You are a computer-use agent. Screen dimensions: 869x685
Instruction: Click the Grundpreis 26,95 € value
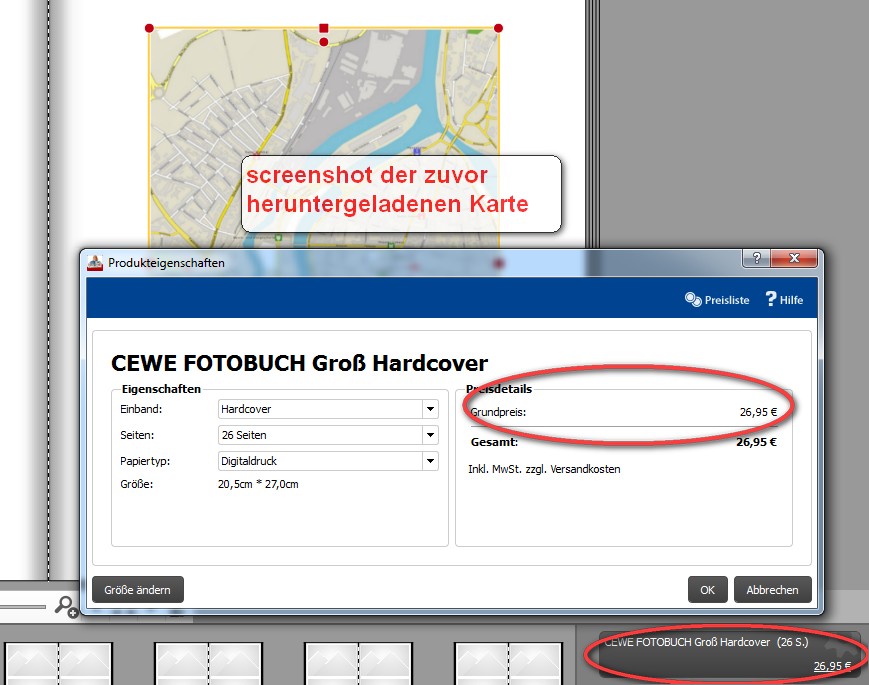[758, 412]
